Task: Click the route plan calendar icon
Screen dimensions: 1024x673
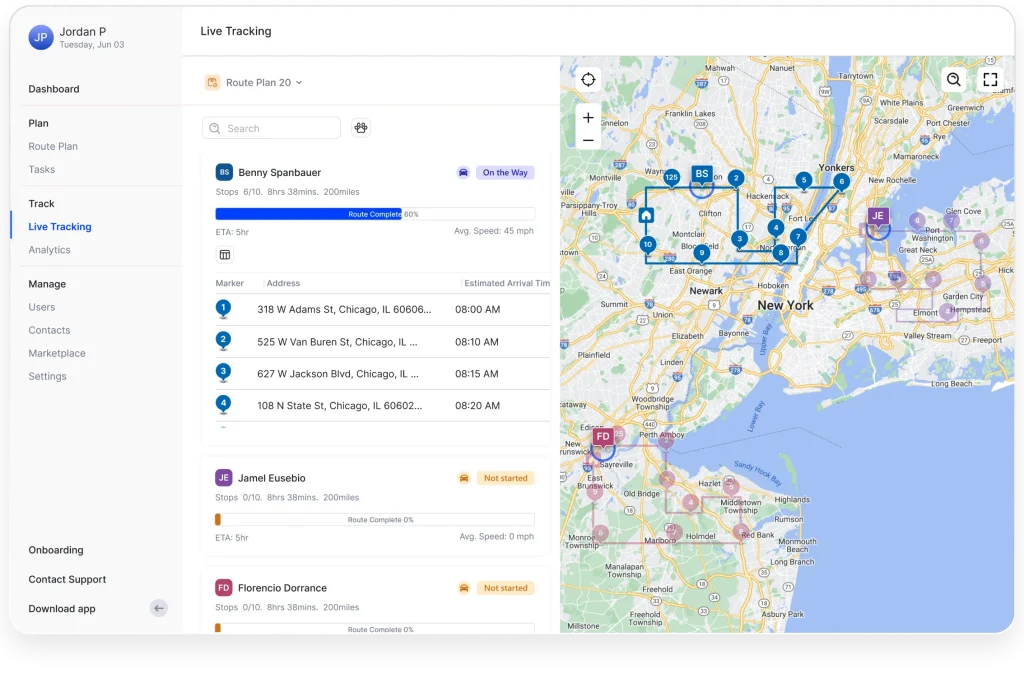Action: click(212, 82)
